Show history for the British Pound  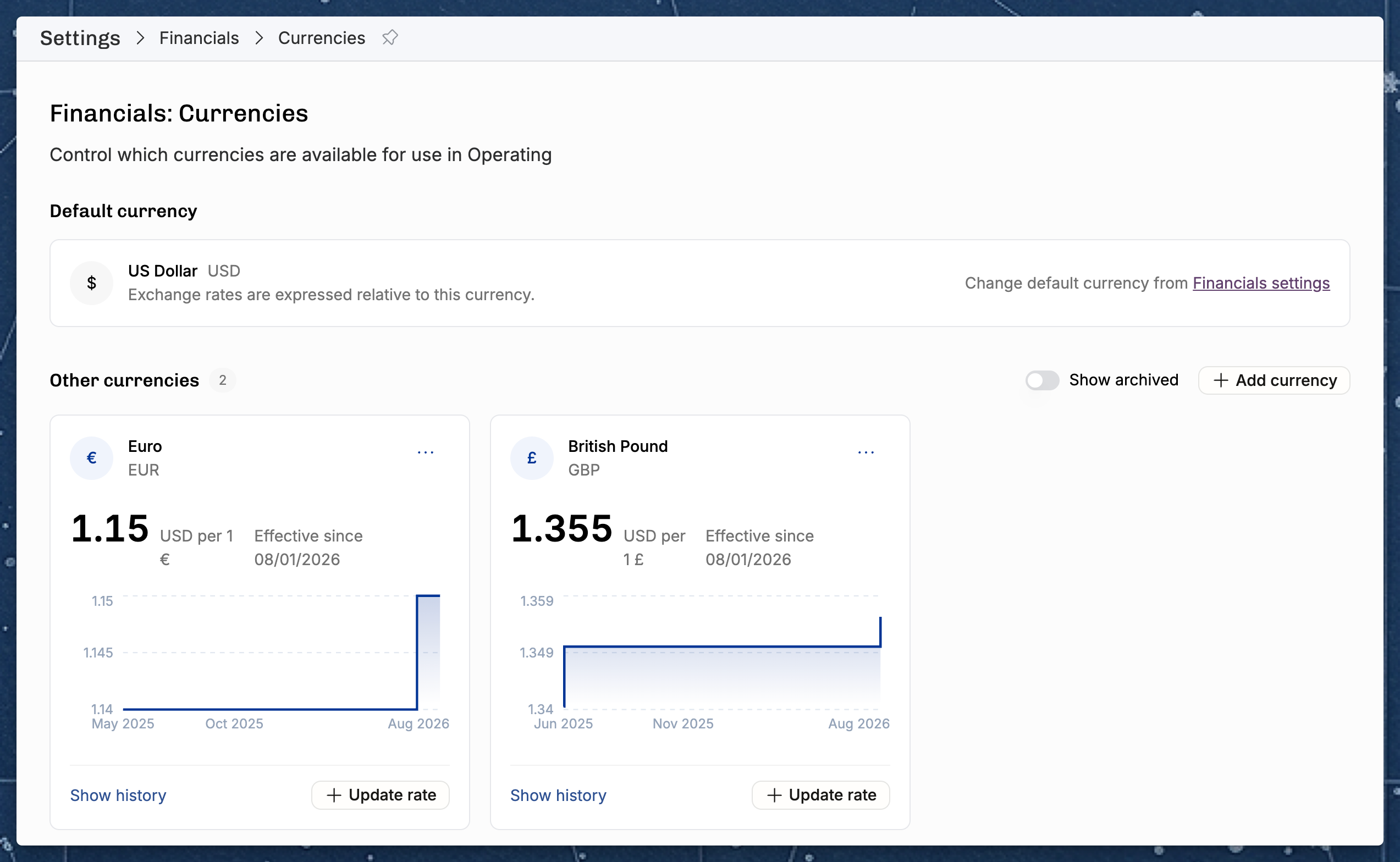click(558, 795)
